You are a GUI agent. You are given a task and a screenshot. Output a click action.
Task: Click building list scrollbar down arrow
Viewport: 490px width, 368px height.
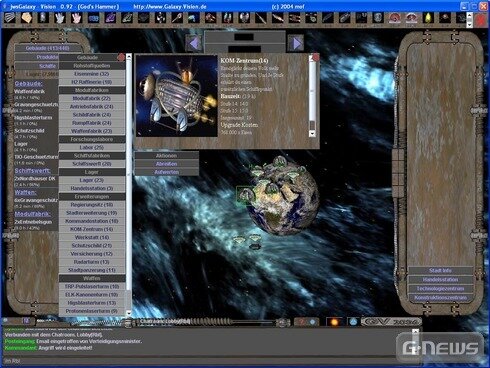click(x=129, y=313)
